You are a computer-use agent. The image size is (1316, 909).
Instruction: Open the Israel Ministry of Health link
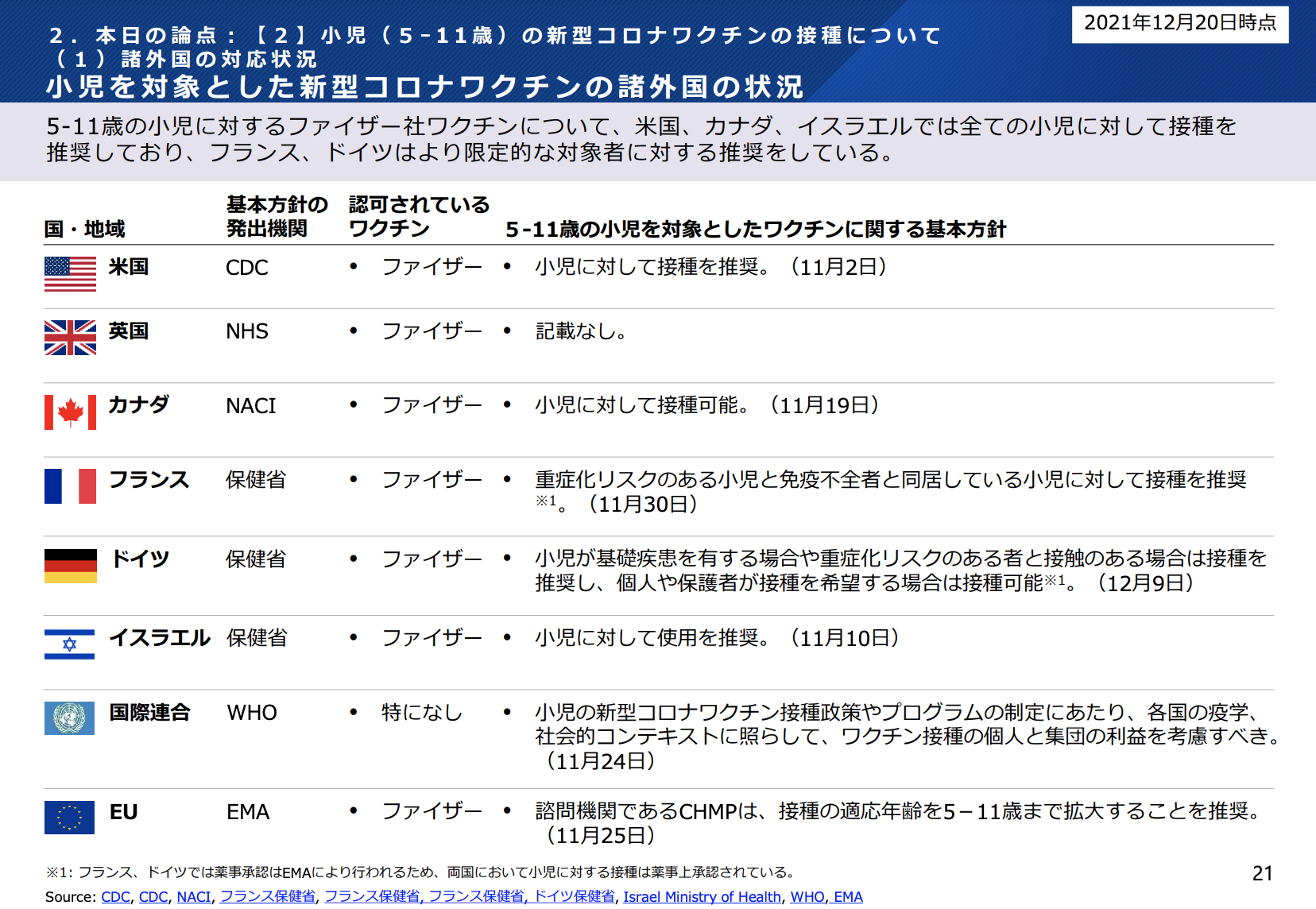click(x=702, y=897)
